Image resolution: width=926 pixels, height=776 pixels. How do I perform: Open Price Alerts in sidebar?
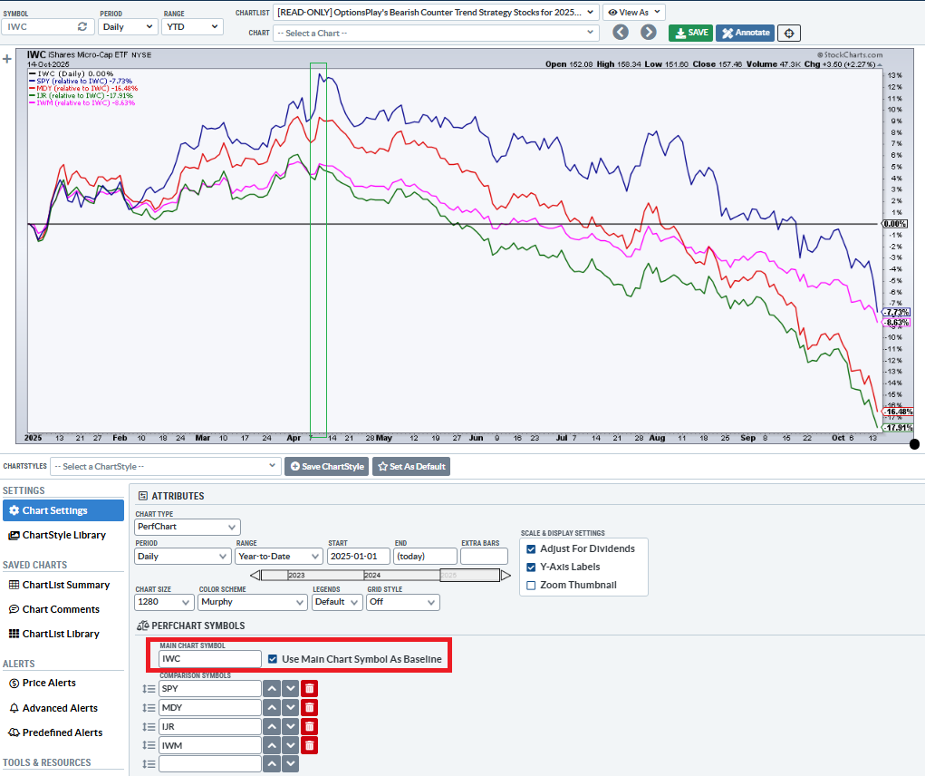[x=43, y=683]
